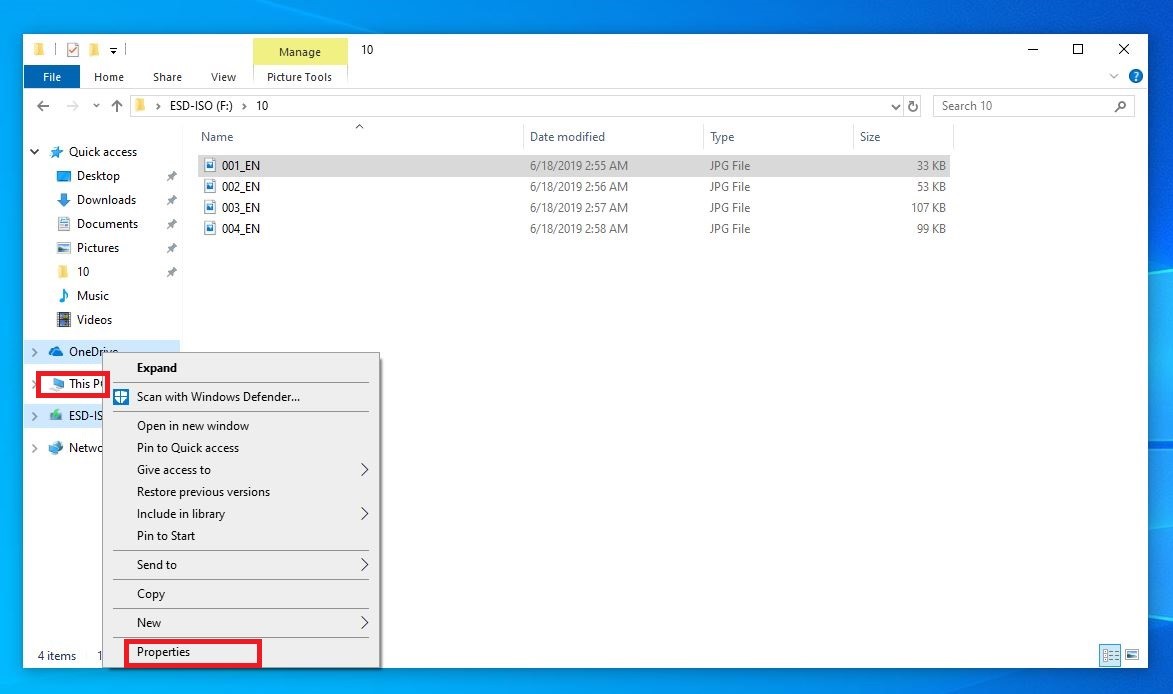
Task: Click the Back navigation arrow
Action: coord(42,106)
